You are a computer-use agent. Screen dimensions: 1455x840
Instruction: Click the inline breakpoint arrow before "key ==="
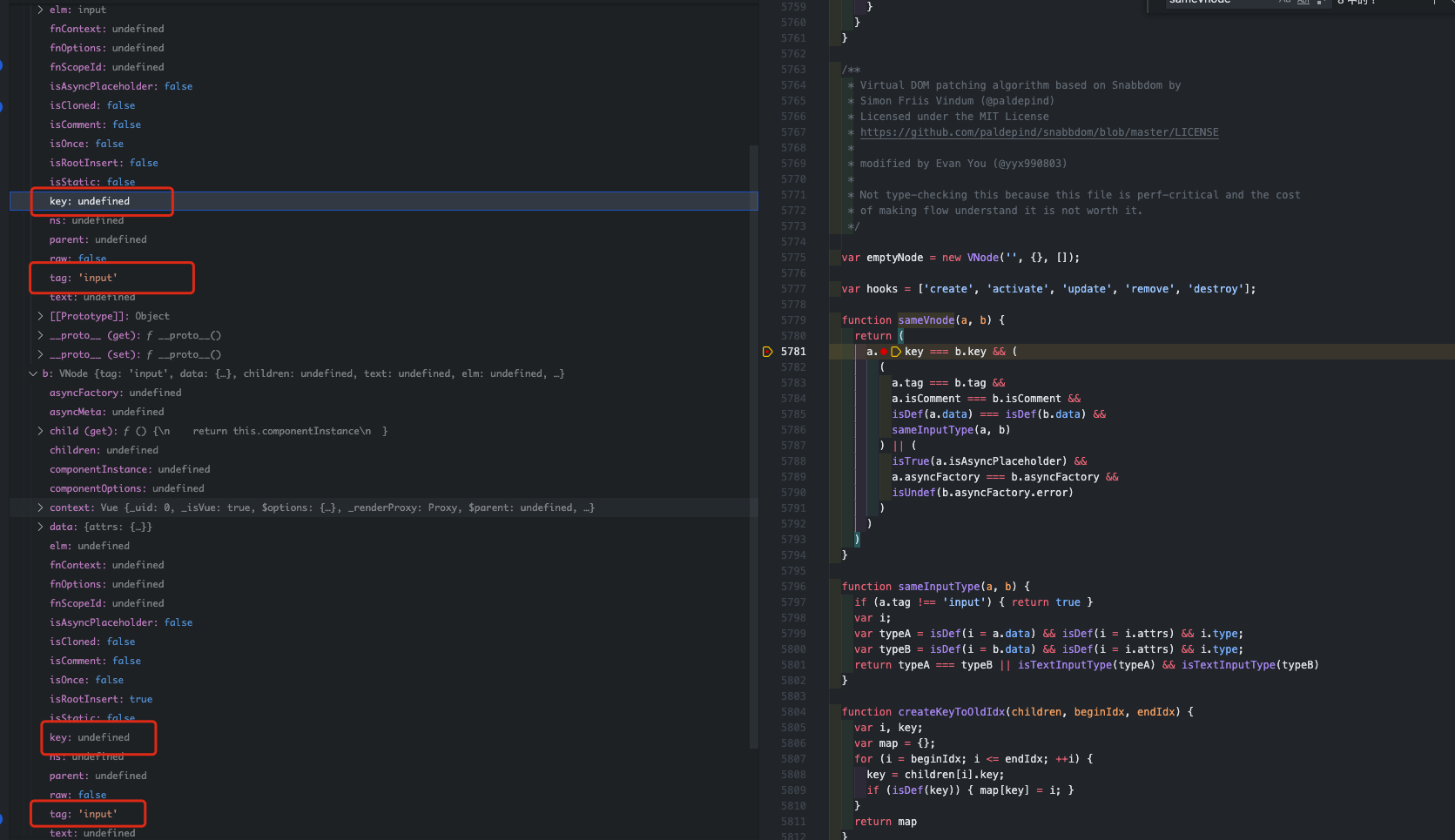[x=895, y=352]
